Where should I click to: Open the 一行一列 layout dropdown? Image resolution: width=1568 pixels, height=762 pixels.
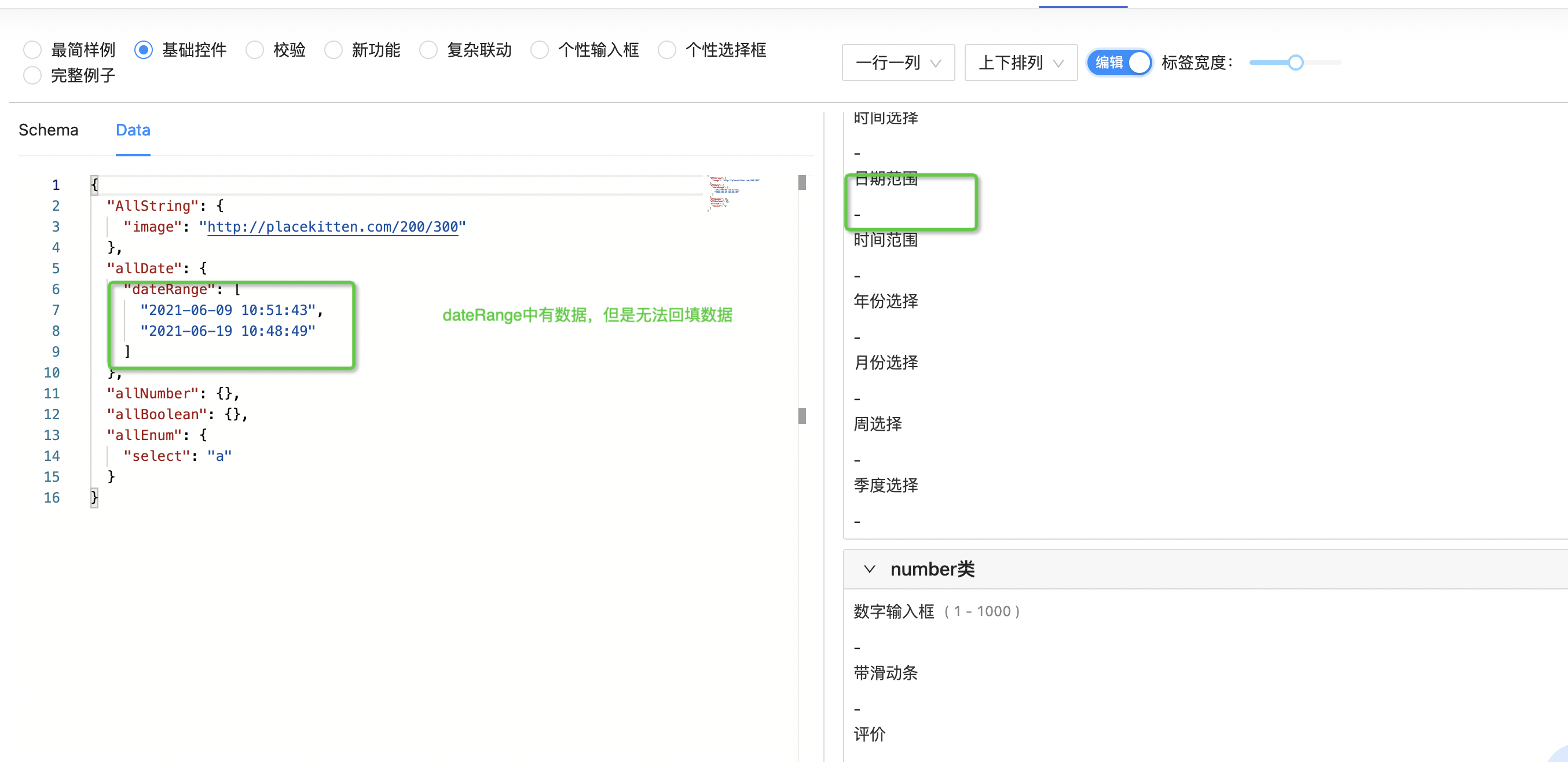click(x=899, y=62)
